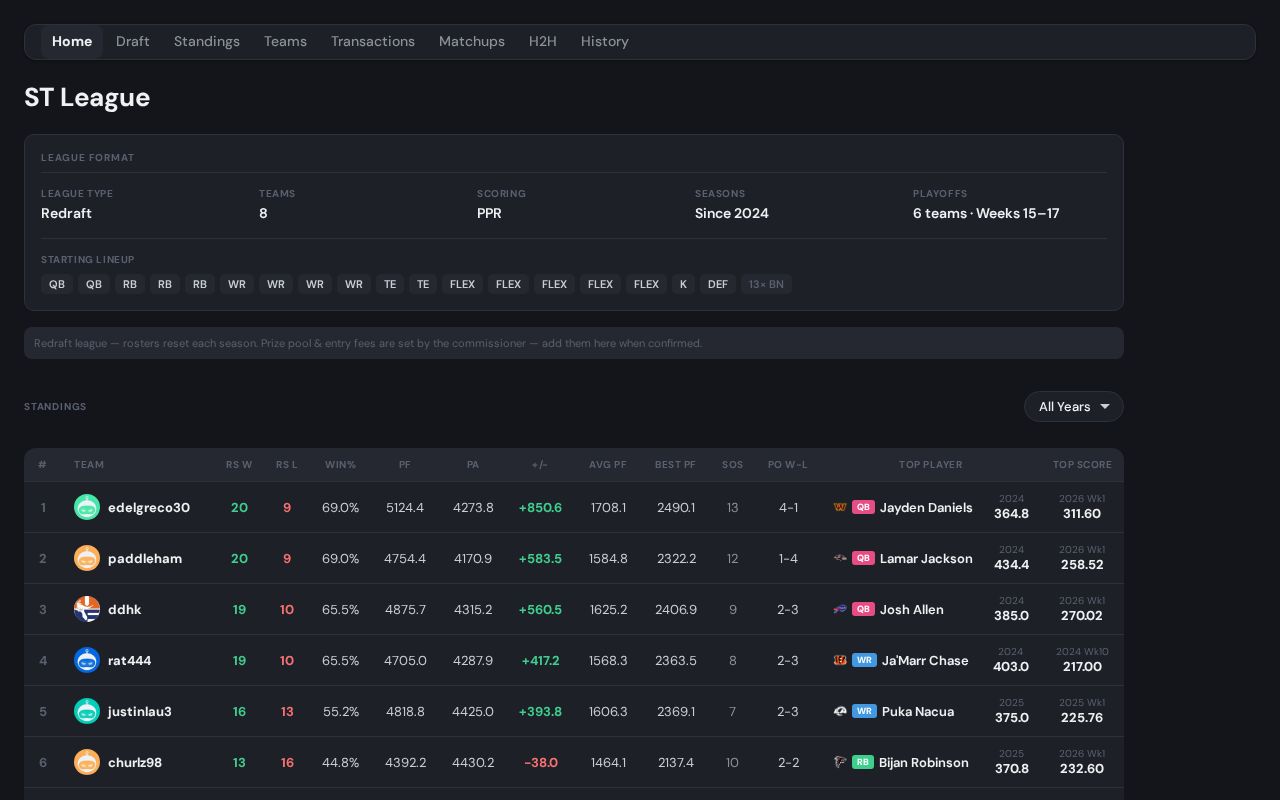Go to the Standings tab
Viewport: 1280px width, 800px height.
207,42
